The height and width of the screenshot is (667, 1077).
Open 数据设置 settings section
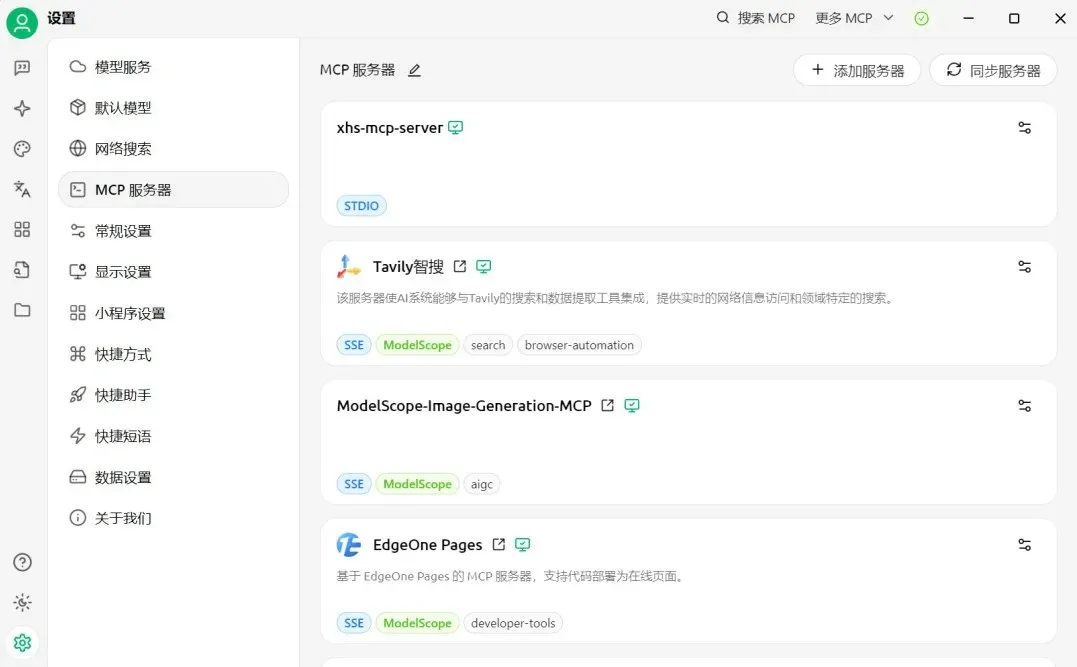tap(173, 477)
